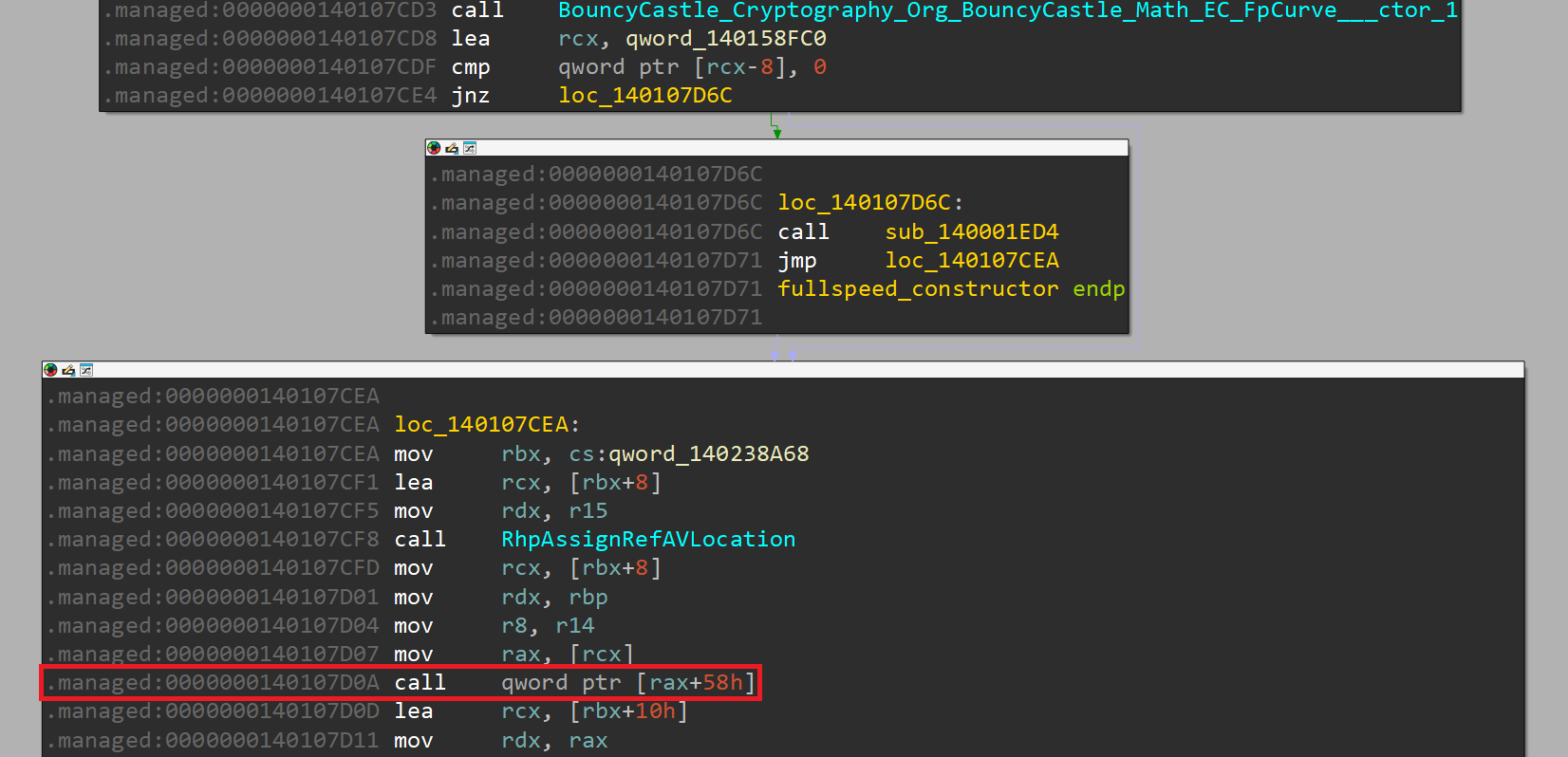Click register r15 operand

tap(588, 511)
